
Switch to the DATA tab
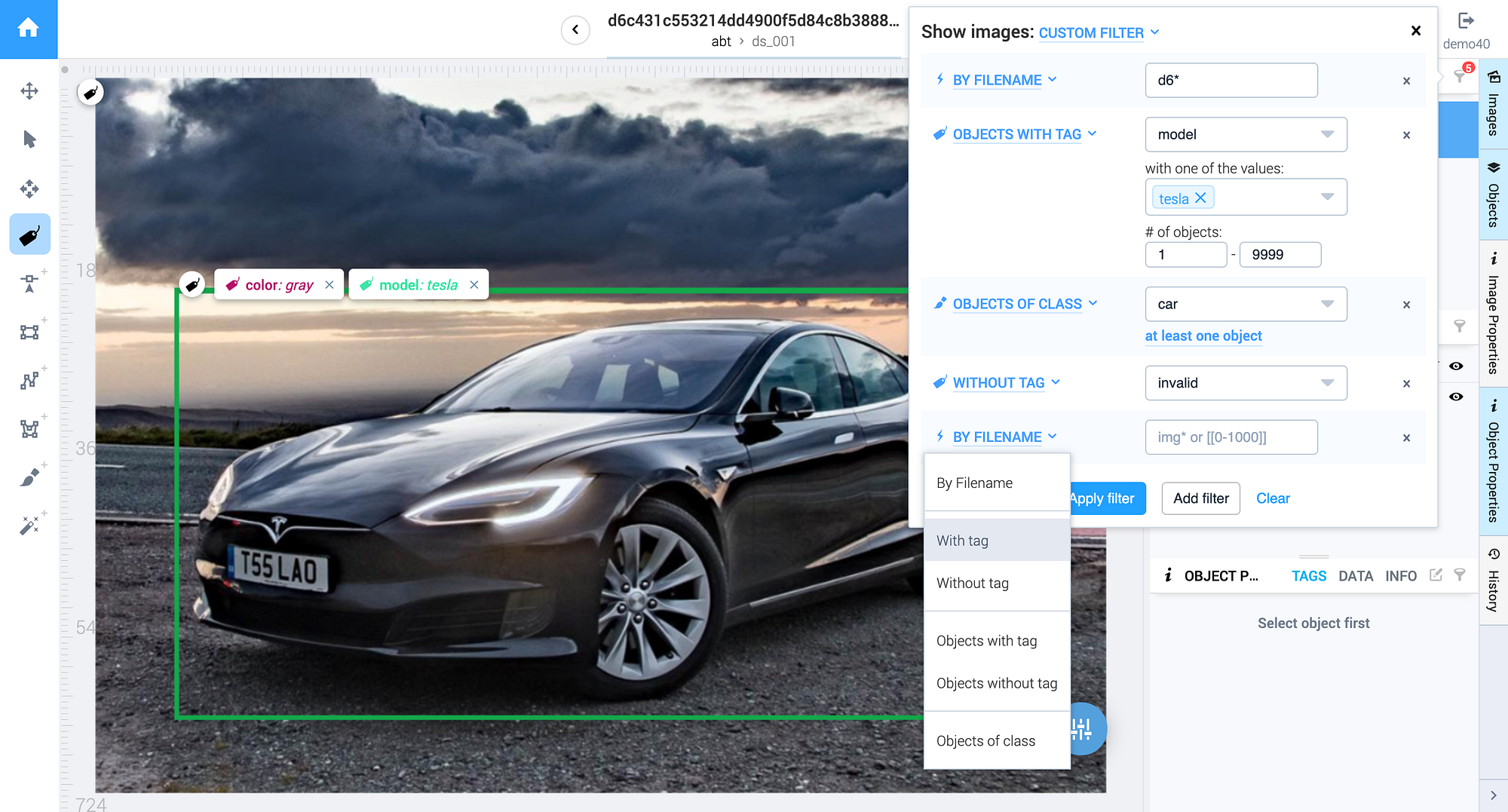pyautogui.click(x=1356, y=575)
